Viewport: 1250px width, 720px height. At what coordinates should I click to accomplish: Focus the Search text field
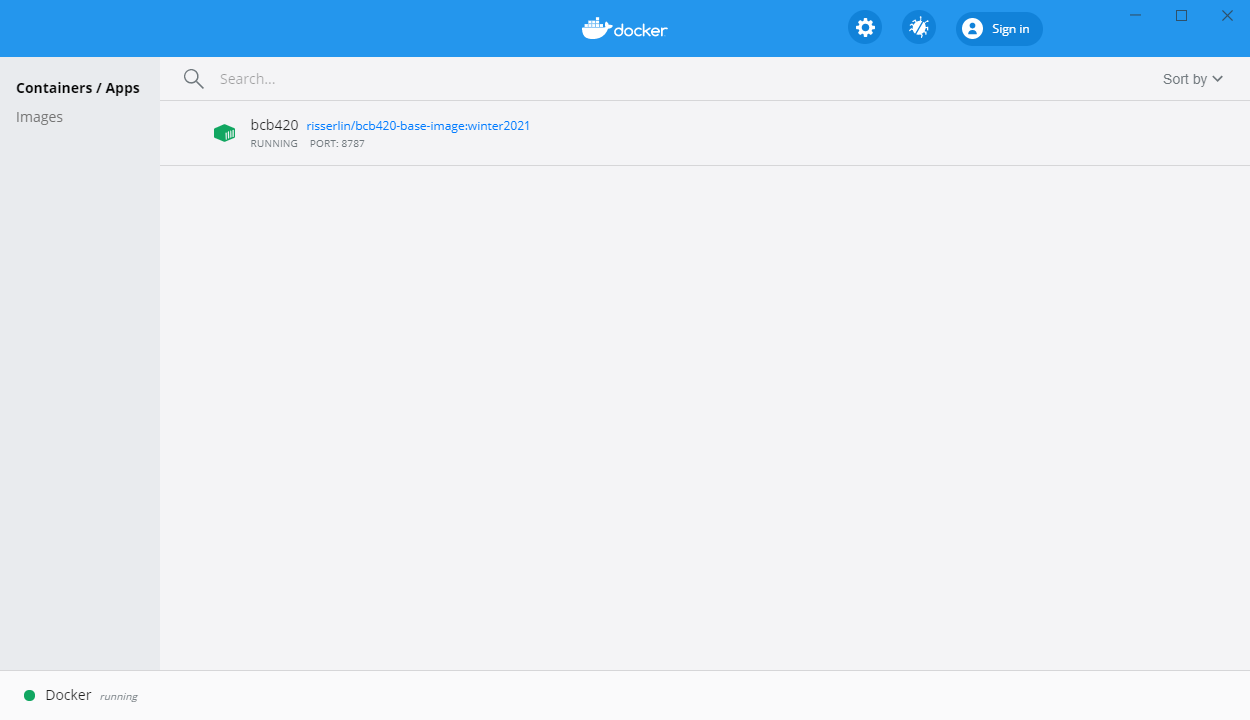pyautogui.click(x=600, y=79)
